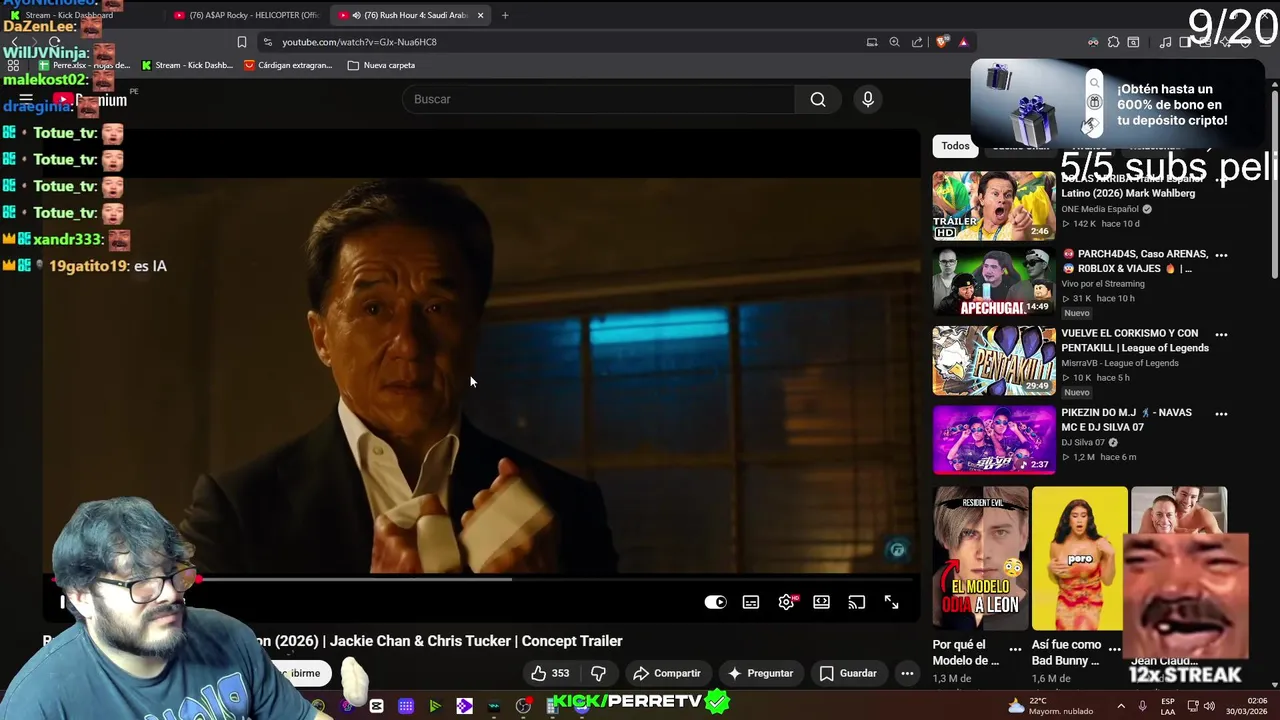The width and height of the screenshot is (1280, 720).
Task: Open the Nueva carpeta bookmarks folder
Action: click(x=381, y=65)
